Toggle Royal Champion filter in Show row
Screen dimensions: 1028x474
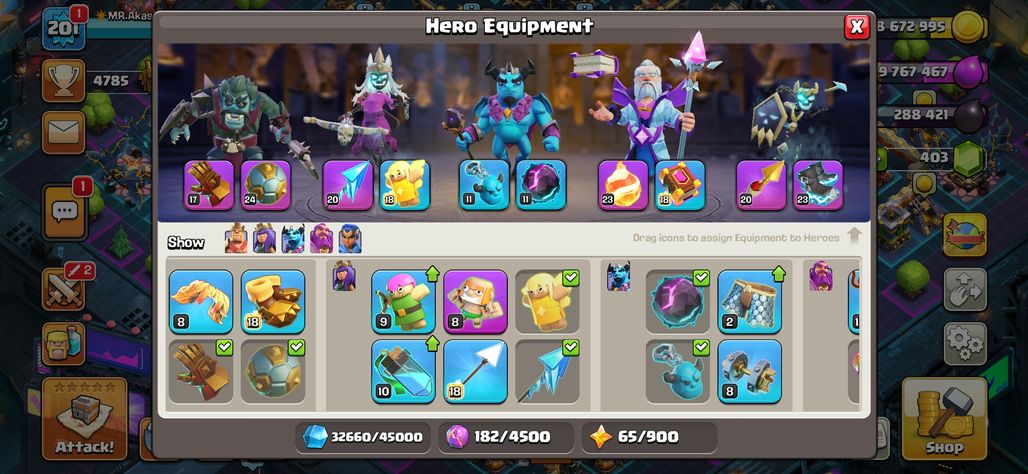point(350,239)
